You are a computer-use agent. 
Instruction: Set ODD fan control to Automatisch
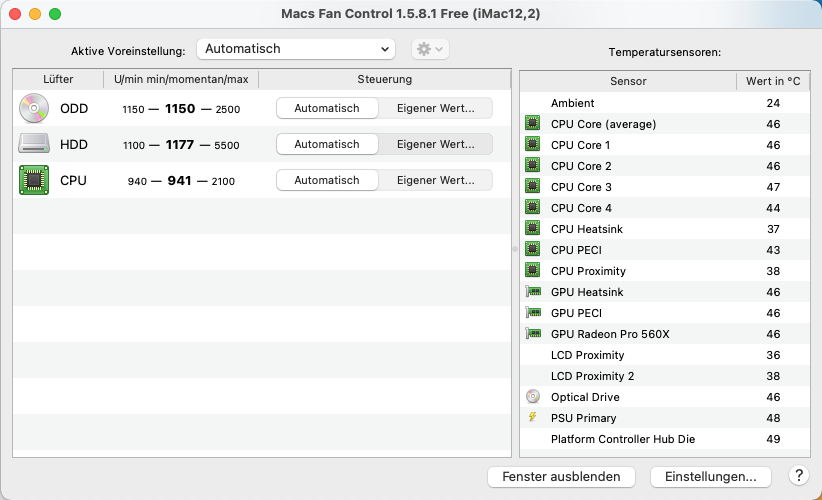(327, 108)
